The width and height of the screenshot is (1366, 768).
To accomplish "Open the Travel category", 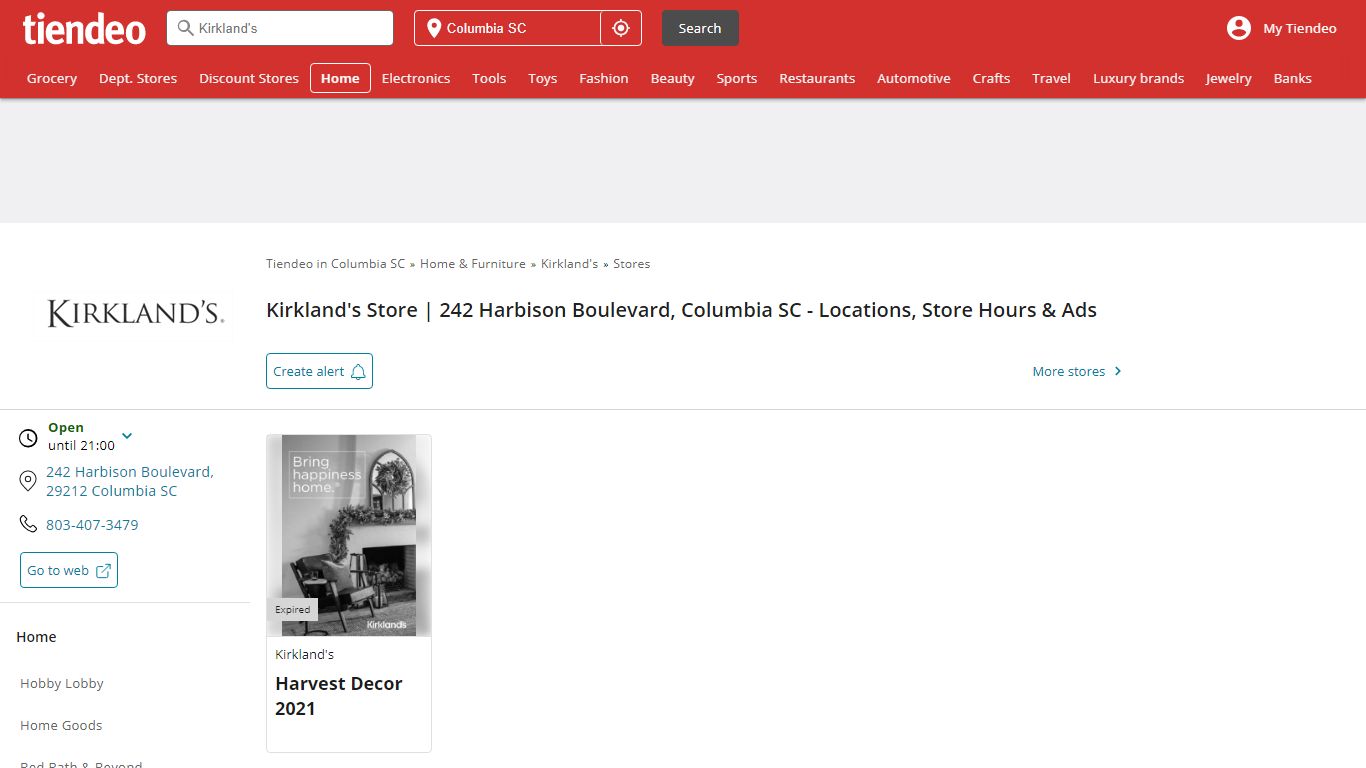I will pyautogui.click(x=1051, y=78).
